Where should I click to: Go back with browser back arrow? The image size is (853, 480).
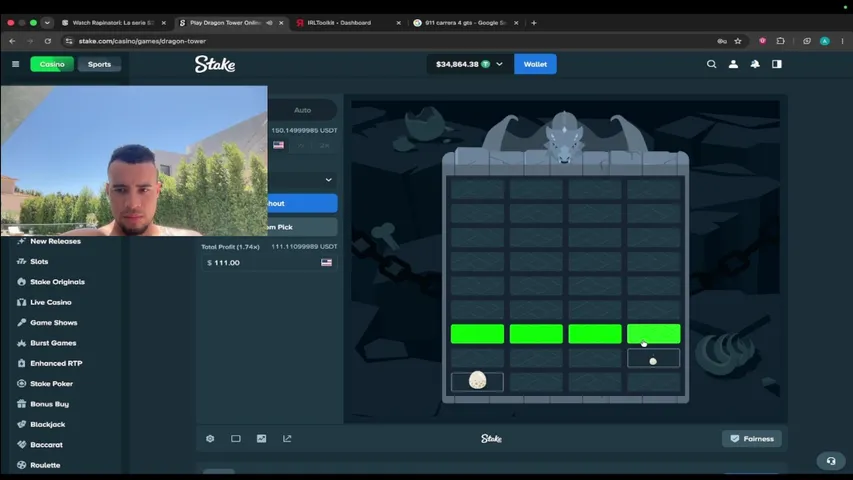tap(12, 41)
